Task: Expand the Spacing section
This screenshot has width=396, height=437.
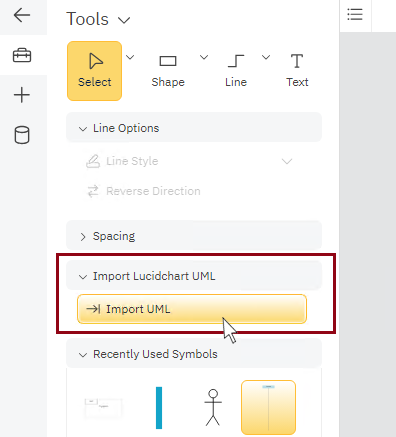Action: pos(194,236)
